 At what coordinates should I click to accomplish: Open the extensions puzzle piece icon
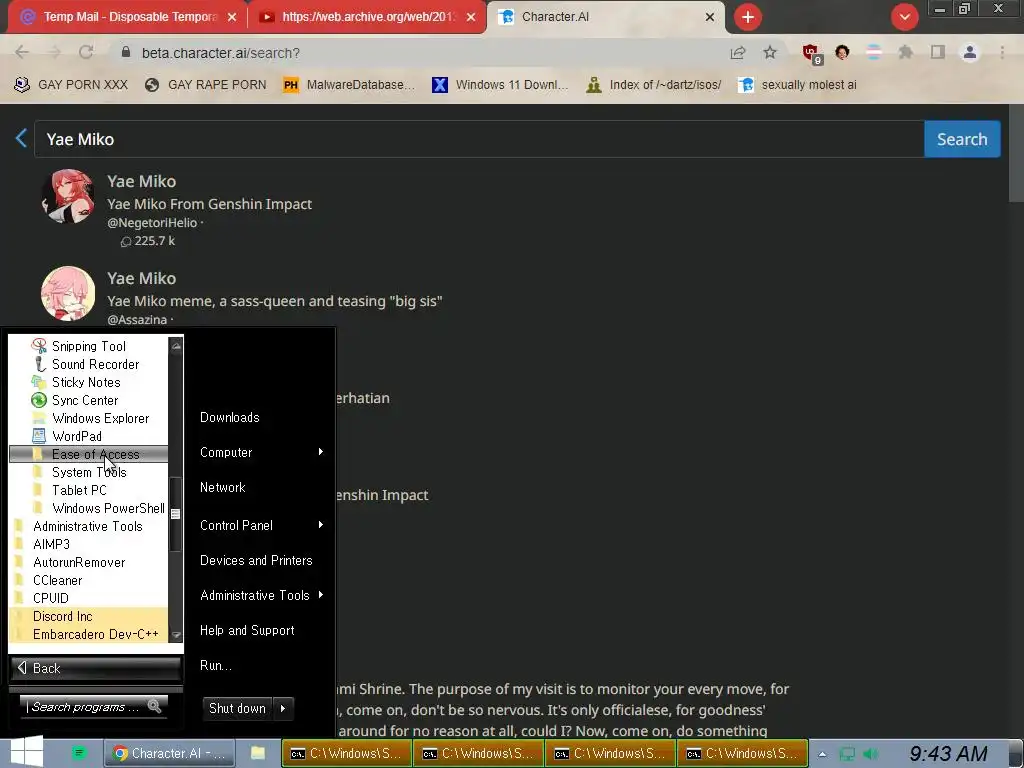pos(905,52)
